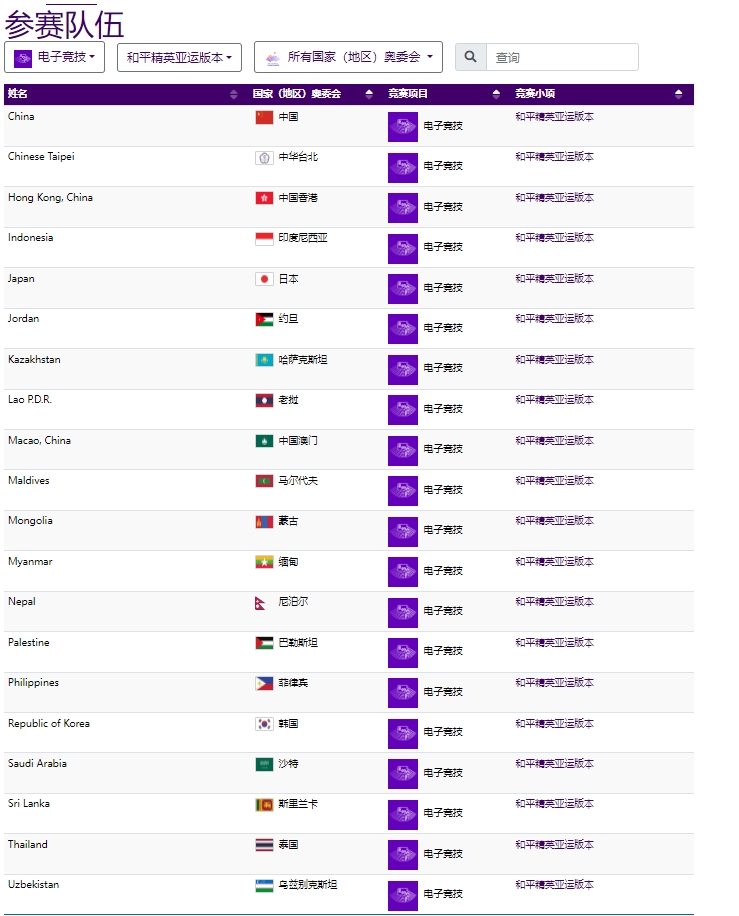
Task: Click the Sri Lanka flag icon
Action: [x=264, y=805]
